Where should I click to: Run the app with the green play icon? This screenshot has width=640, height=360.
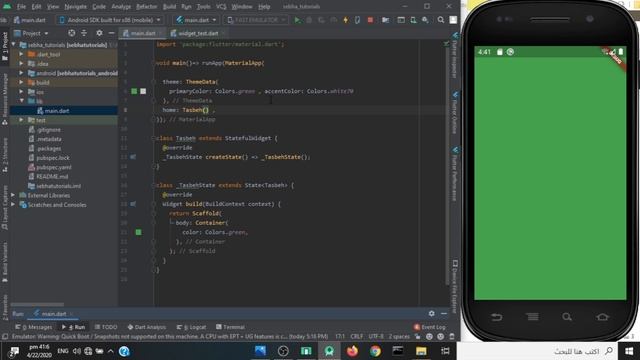click(x=297, y=20)
